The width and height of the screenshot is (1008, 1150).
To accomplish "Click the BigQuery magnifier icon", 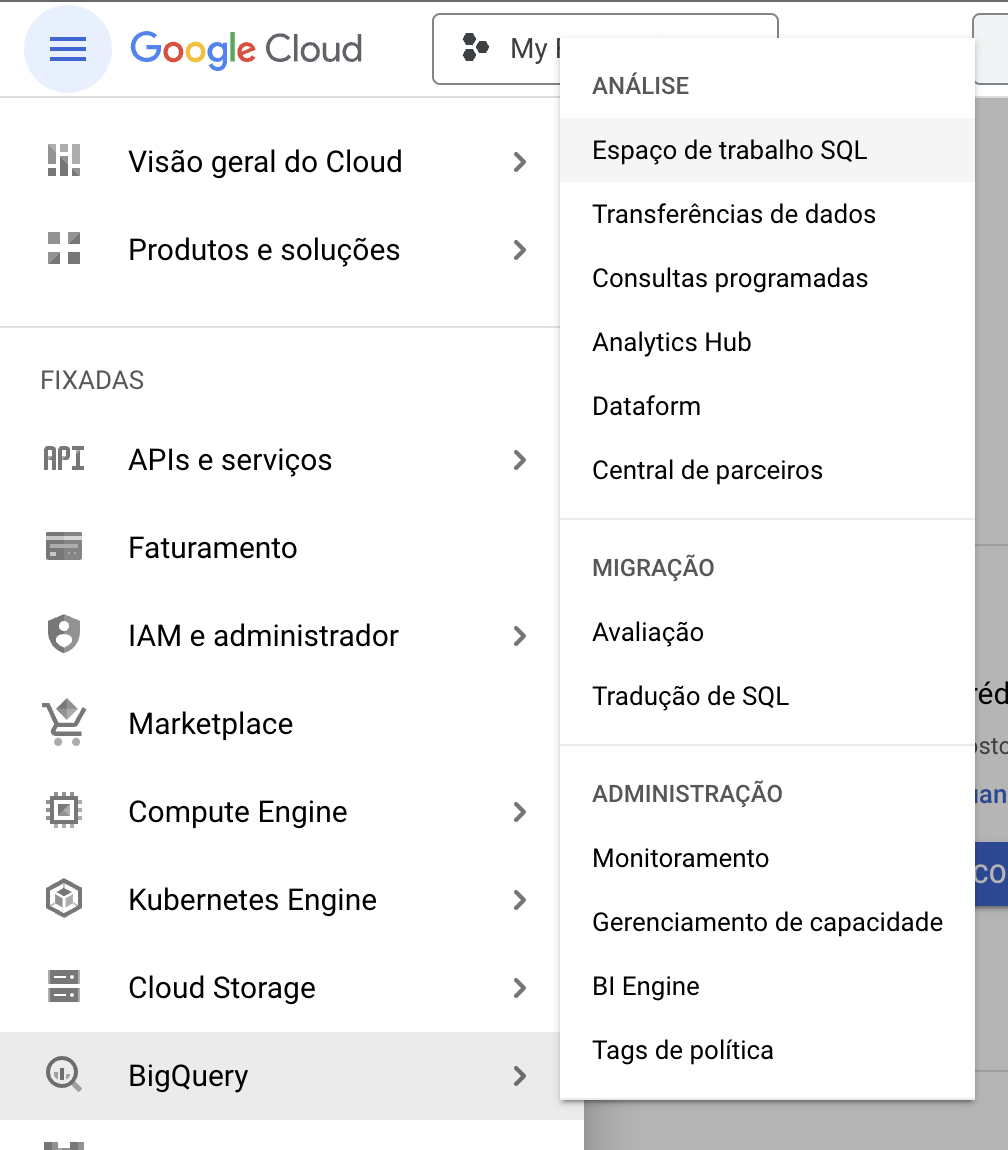I will [x=64, y=1074].
